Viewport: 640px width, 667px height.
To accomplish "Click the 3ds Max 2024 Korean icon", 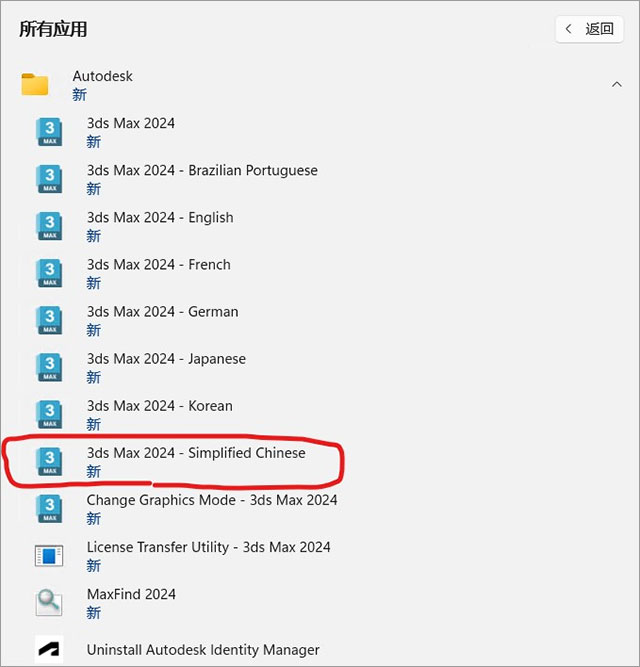I will [50, 415].
